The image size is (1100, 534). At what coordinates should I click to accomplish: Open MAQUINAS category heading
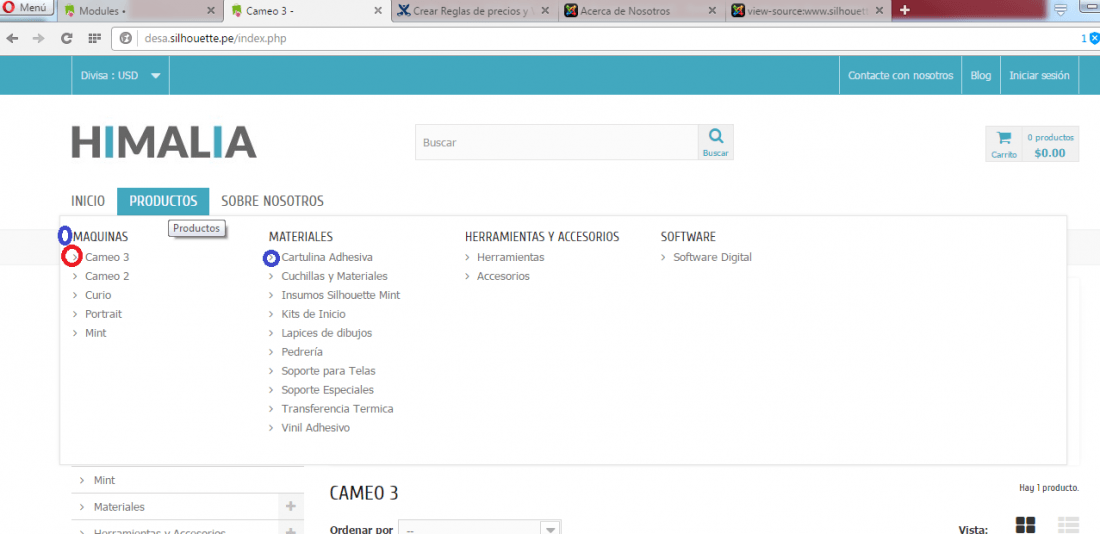click(100, 237)
